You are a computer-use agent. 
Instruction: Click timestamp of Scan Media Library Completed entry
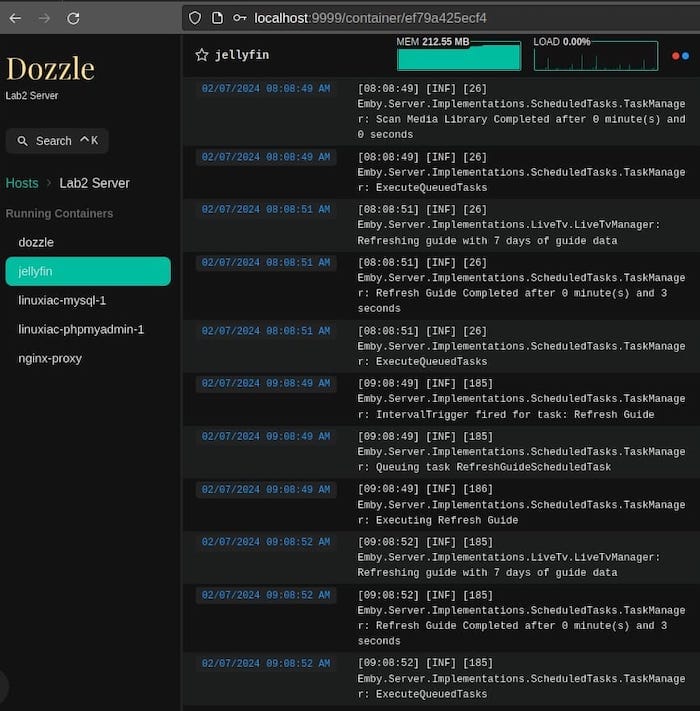266,88
